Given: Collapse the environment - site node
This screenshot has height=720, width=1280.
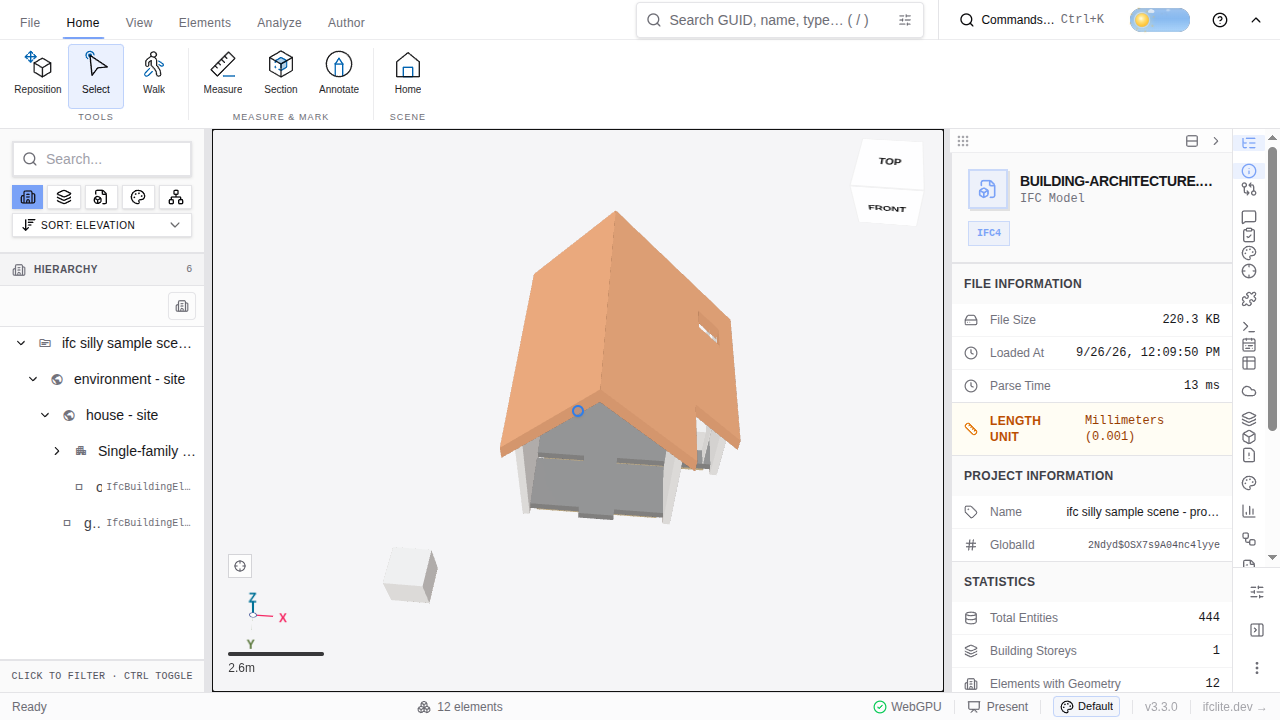Looking at the screenshot, I should click(33, 379).
